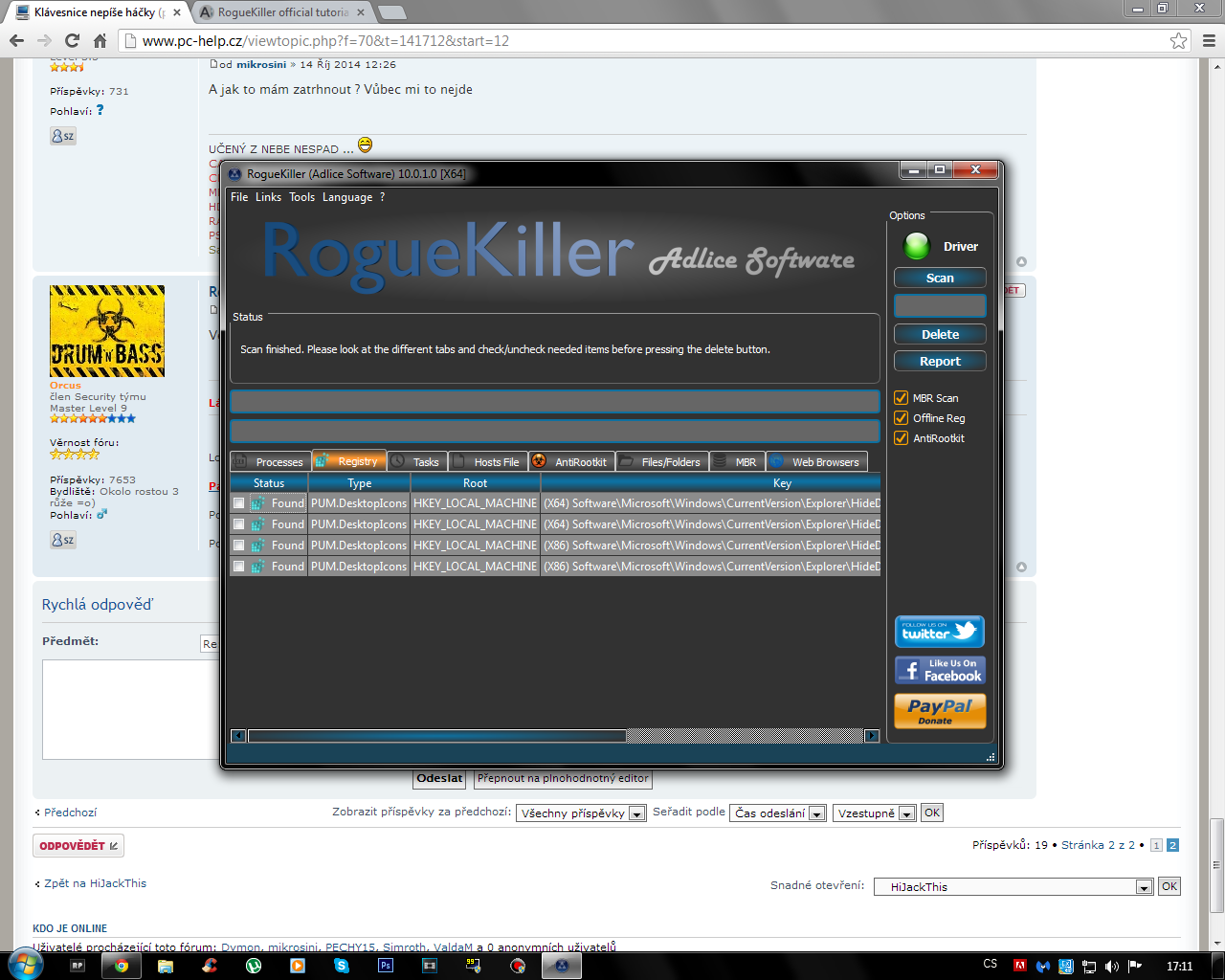Click the Twitter follow icon in RogueKiller
The image size is (1225, 980).
[x=940, y=632]
